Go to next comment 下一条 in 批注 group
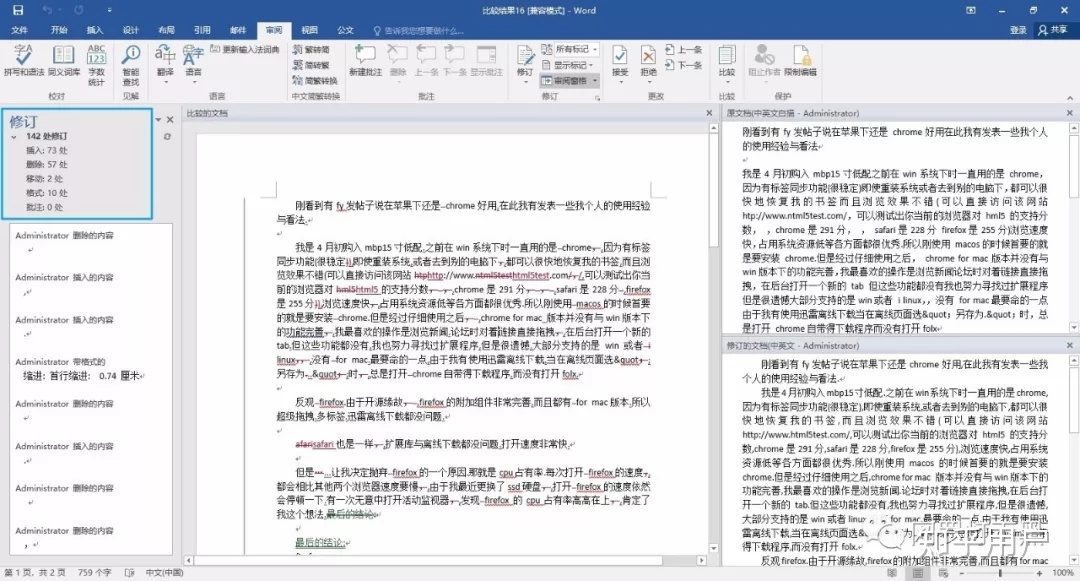 tap(454, 61)
